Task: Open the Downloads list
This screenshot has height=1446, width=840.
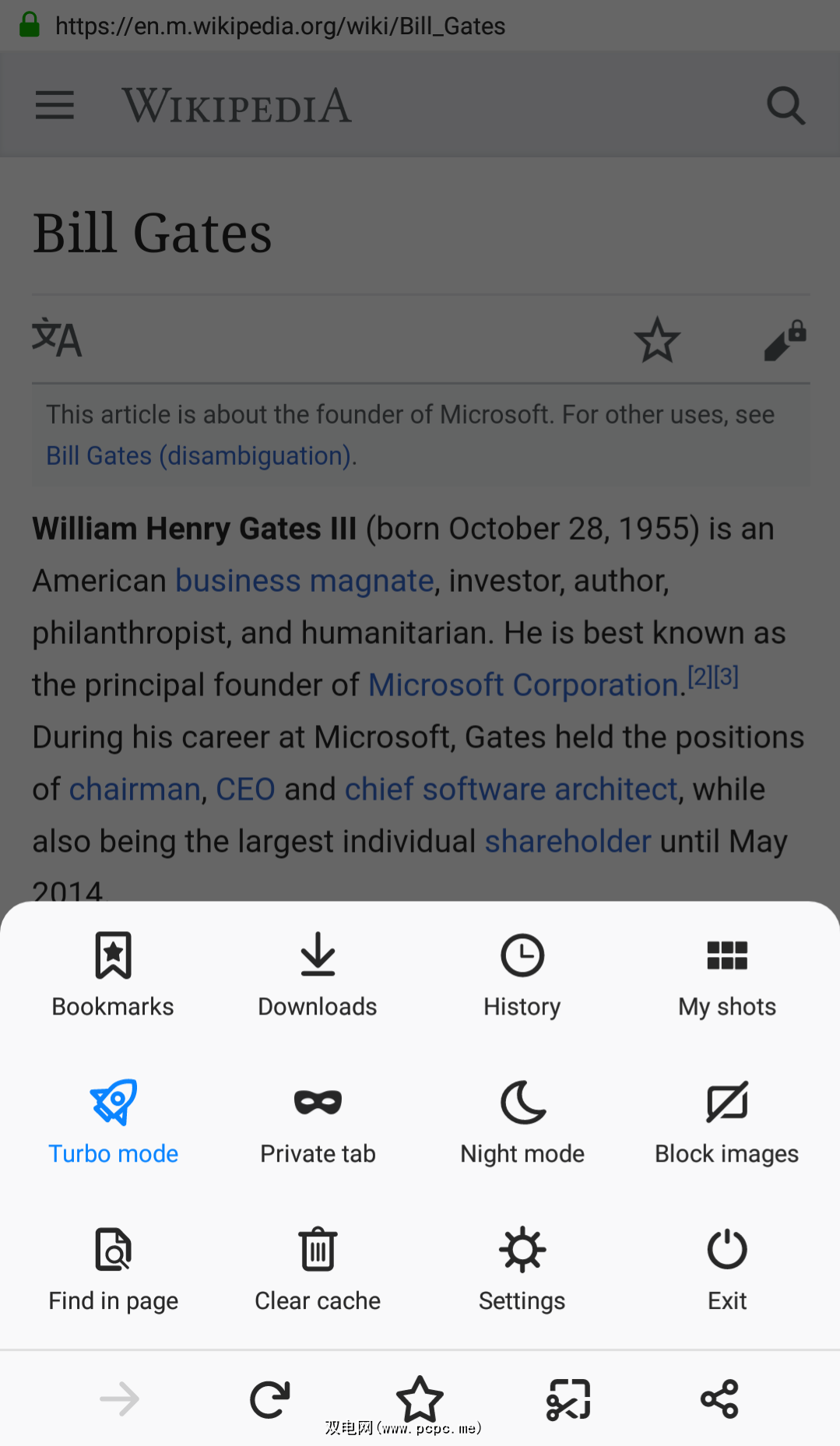Action: 318,973
